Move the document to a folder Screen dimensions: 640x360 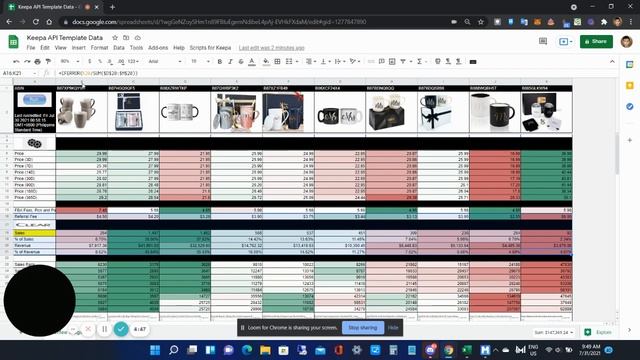(x=126, y=38)
